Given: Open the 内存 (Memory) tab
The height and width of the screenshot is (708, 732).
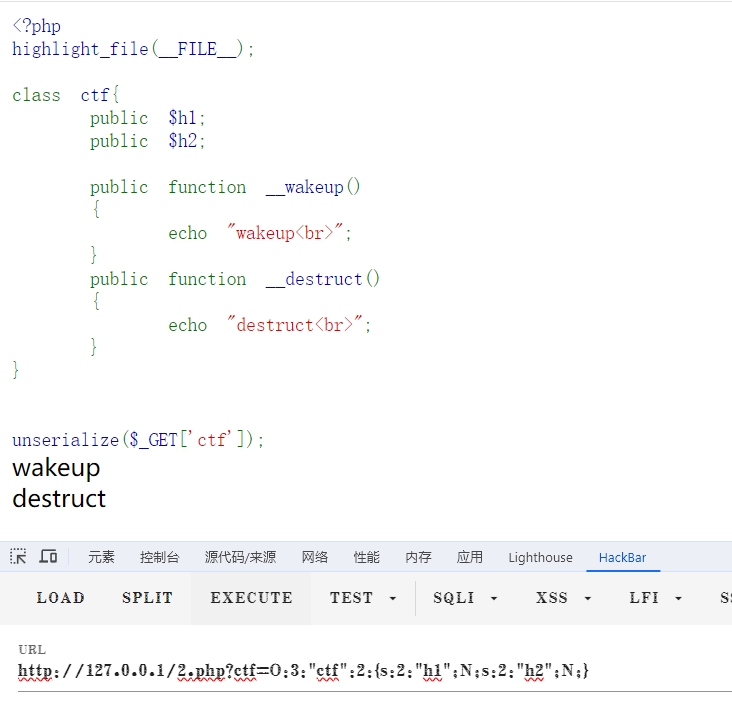Looking at the screenshot, I should pos(418,558).
